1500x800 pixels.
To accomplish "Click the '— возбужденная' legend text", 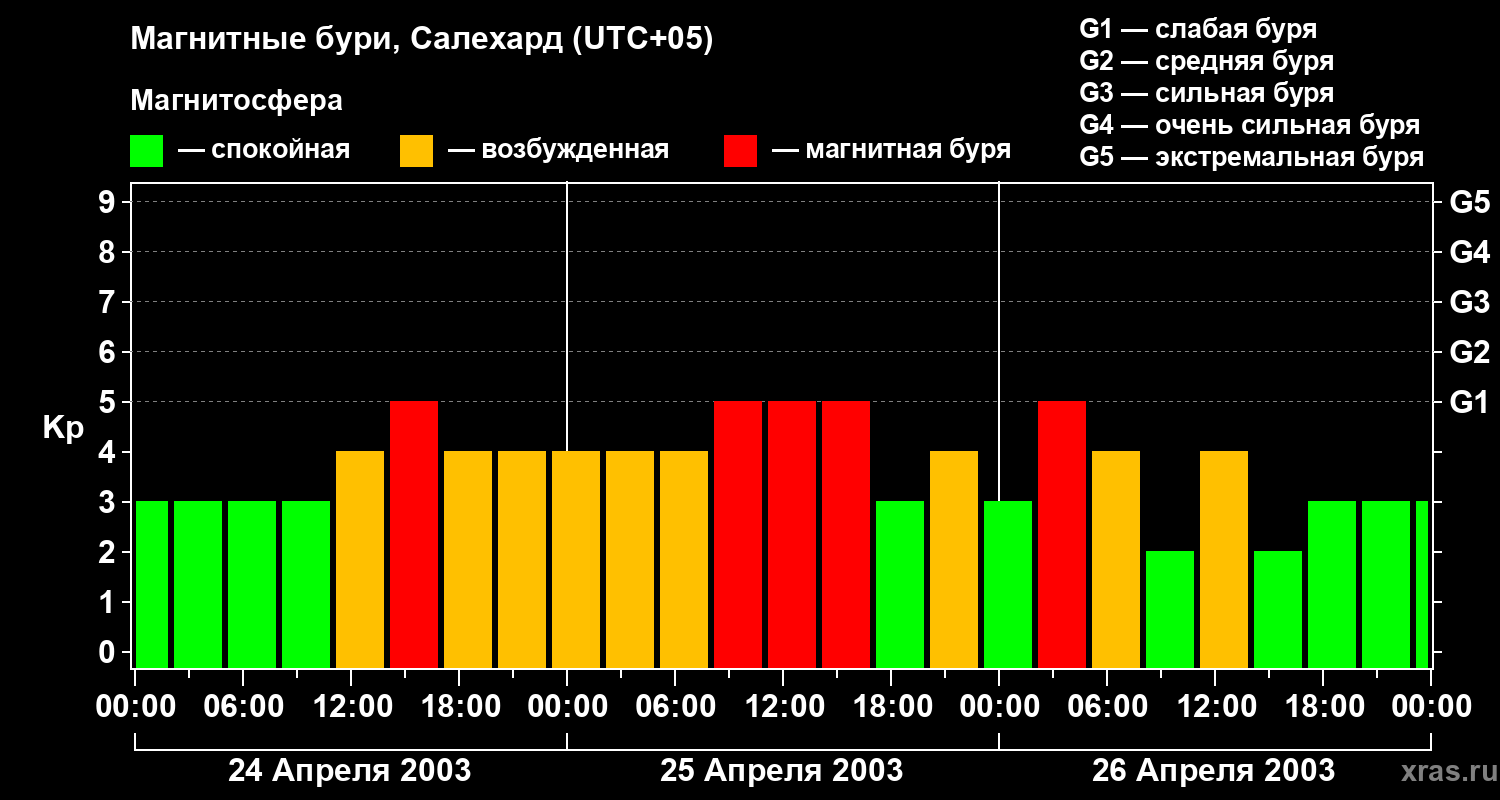I will (558, 150).
